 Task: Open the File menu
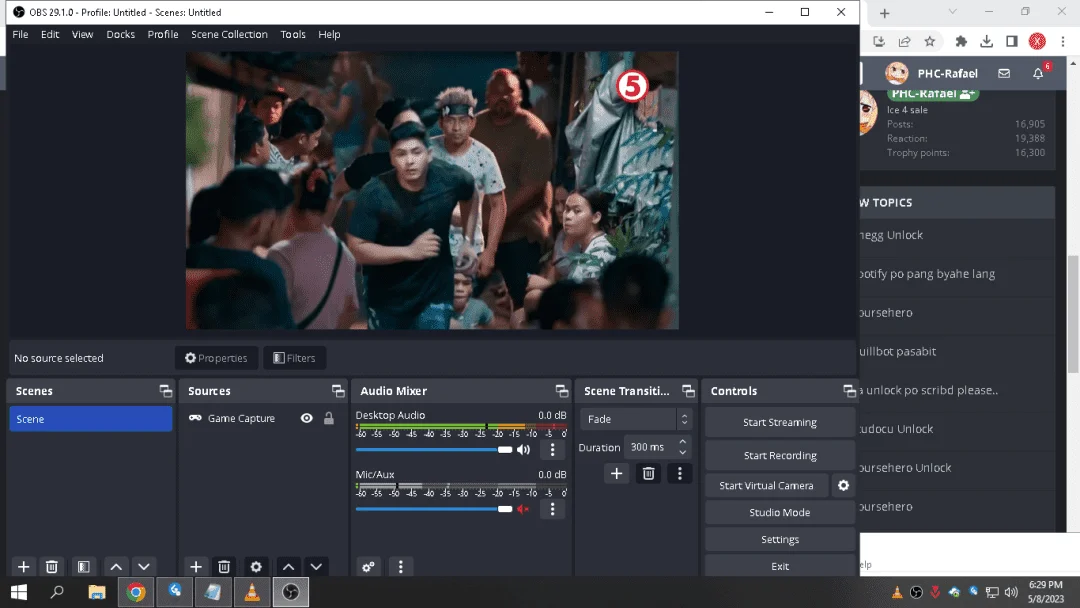pyautogui.click(x=20, y=34)
